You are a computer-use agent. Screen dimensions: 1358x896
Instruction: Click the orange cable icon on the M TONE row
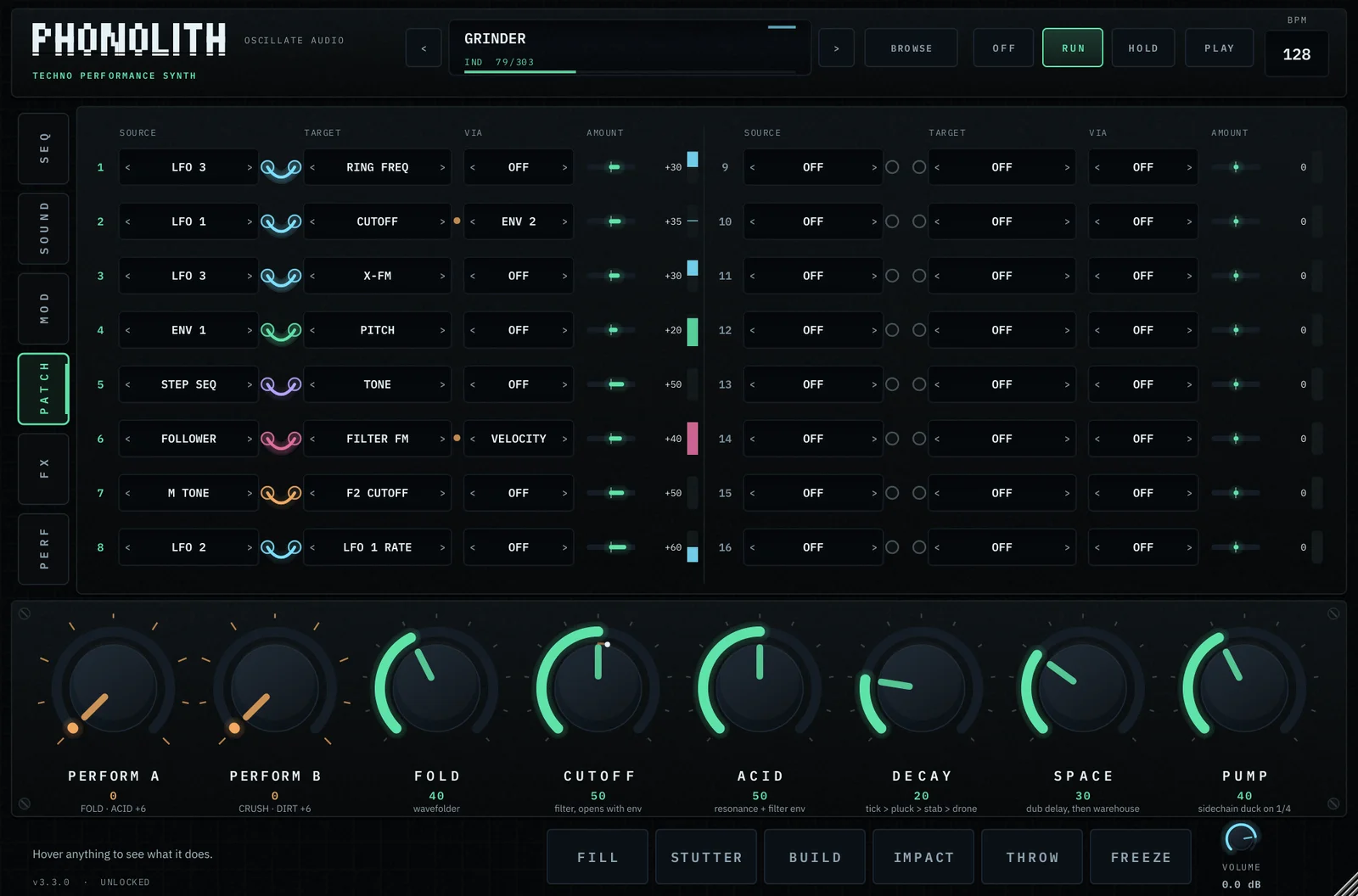(x=281, y=495)
